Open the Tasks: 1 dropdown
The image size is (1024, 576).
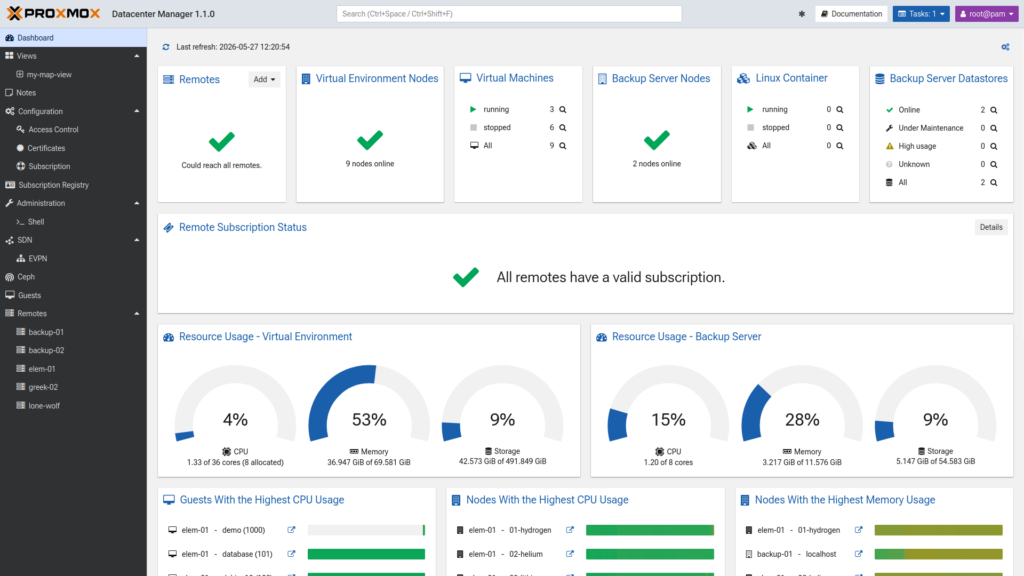tap(921, 14)
